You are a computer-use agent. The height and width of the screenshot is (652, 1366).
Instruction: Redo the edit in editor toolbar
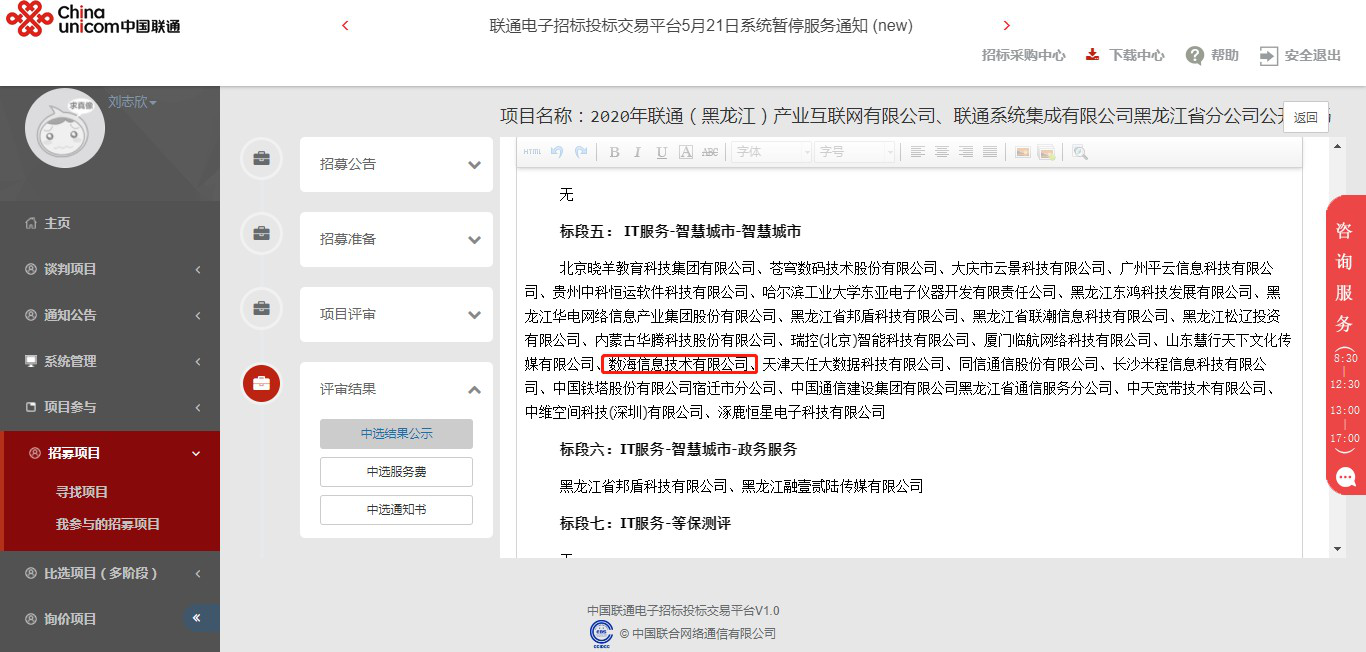[581, 152]
